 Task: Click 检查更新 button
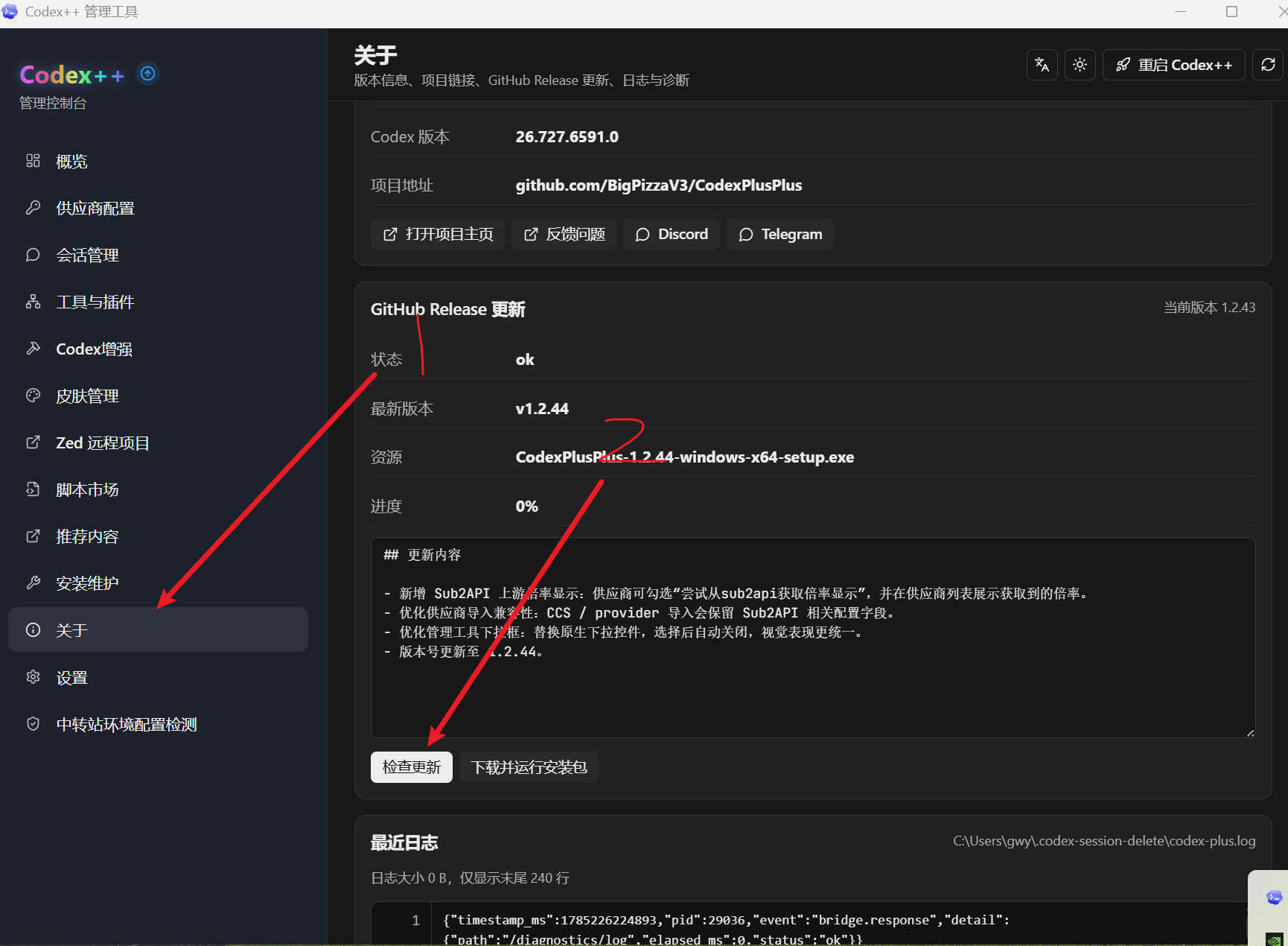tap(412, 766)
